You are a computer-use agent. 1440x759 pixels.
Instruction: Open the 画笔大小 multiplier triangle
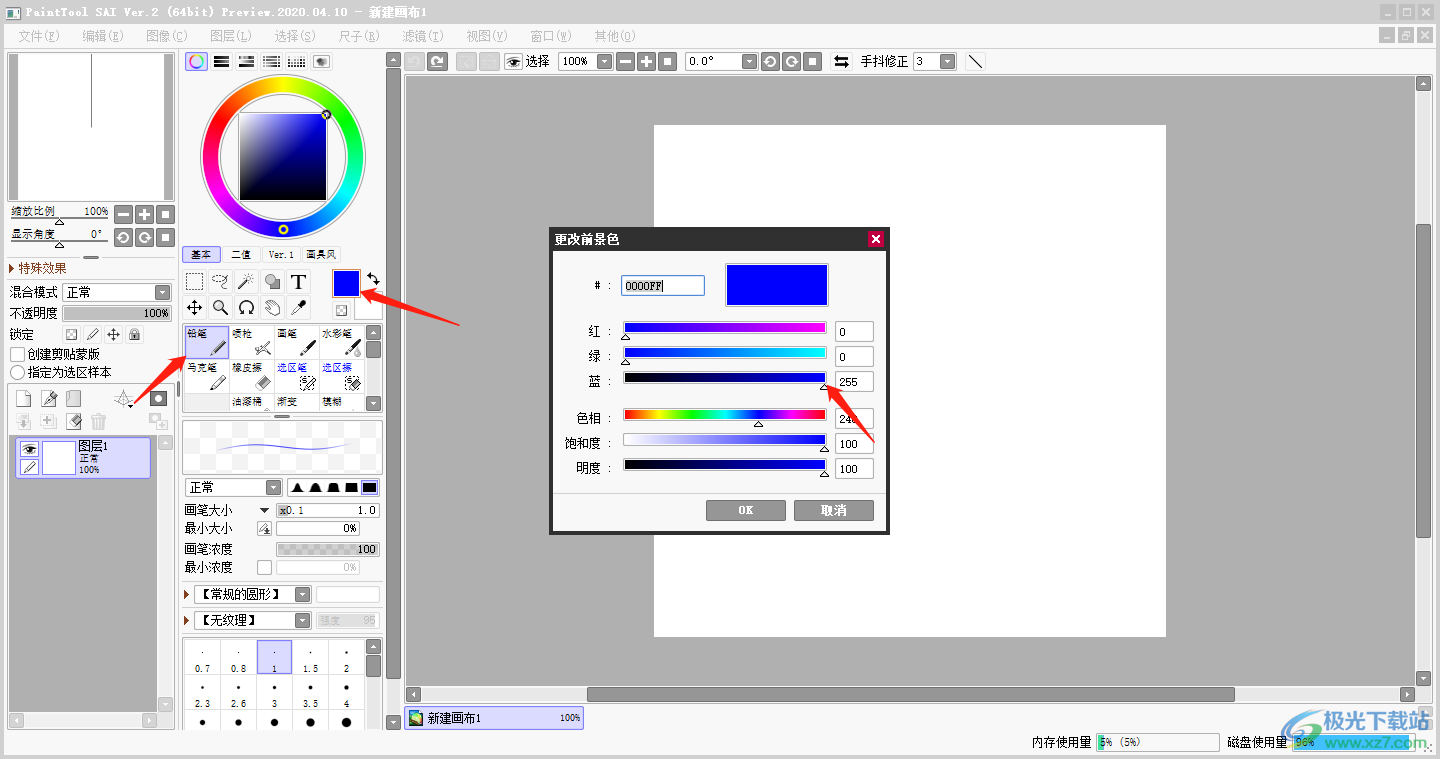click(264, 510)
